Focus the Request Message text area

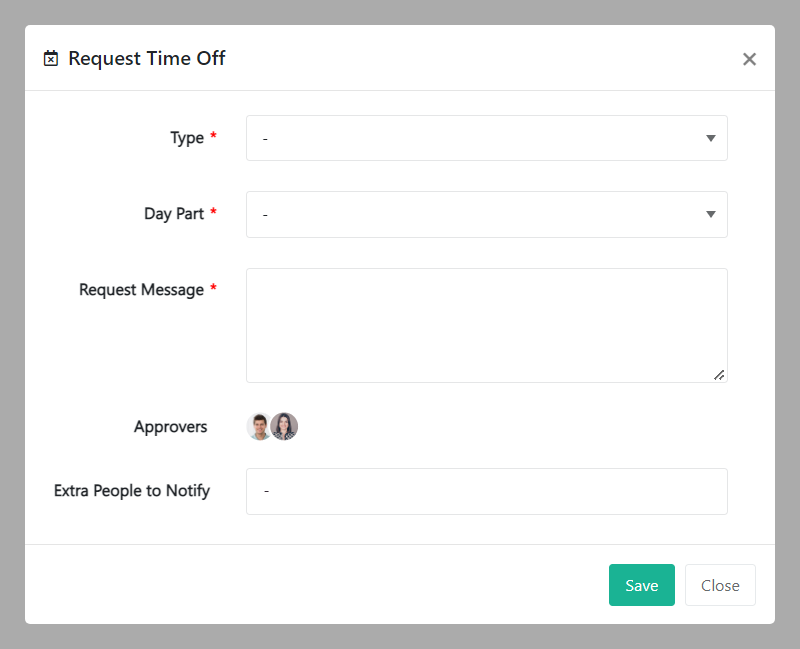point(486,325)
